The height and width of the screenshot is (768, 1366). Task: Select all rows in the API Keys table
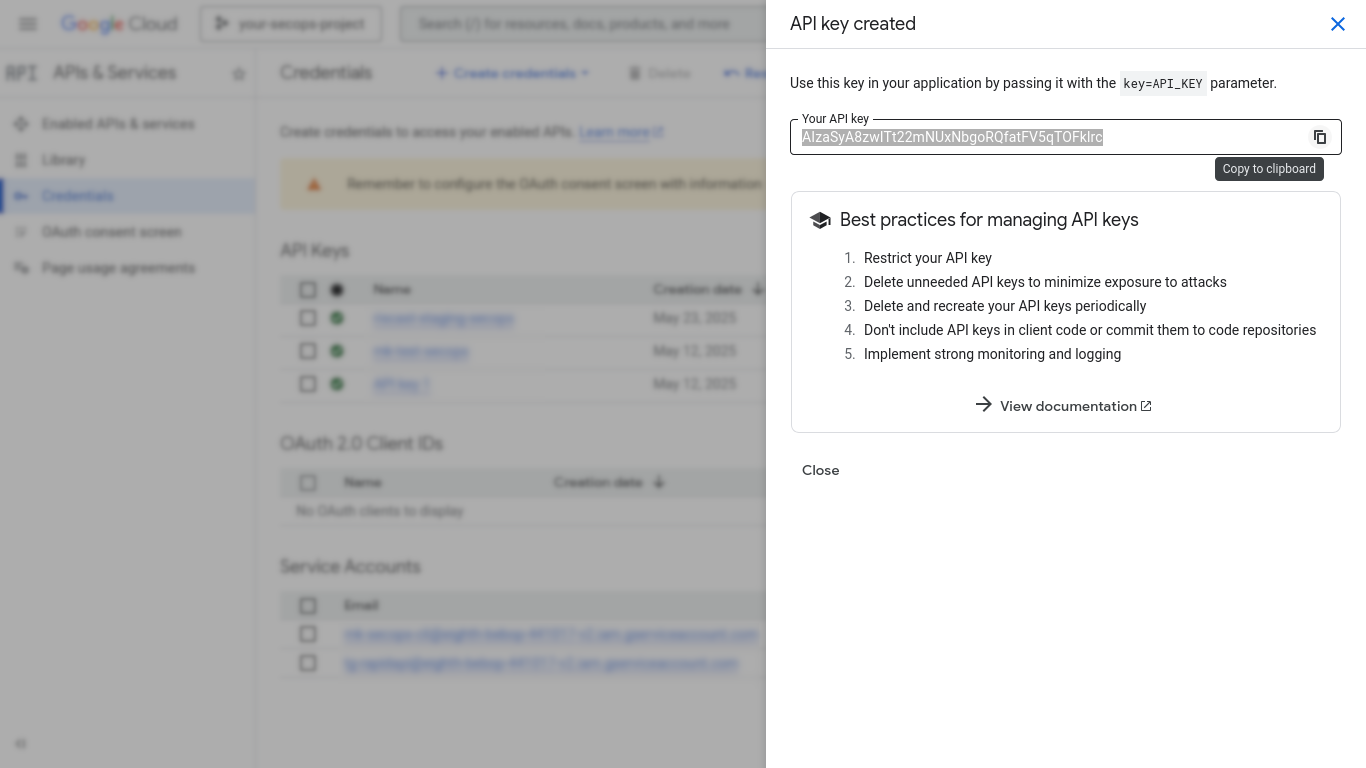(308, 290)
